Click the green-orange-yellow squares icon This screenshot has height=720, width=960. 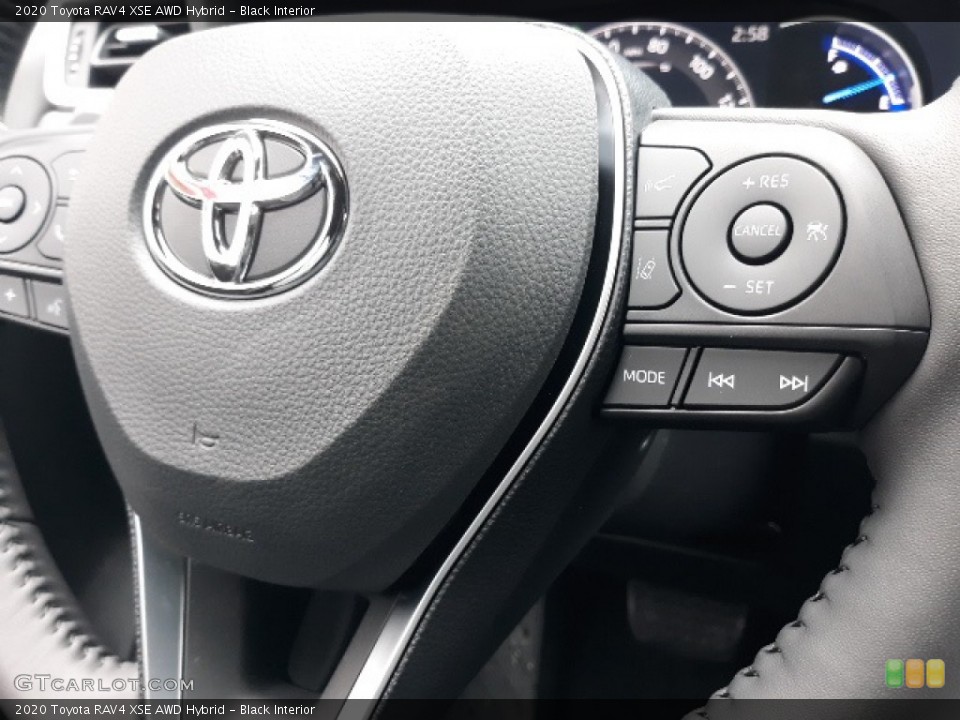(x=915, y=673)
